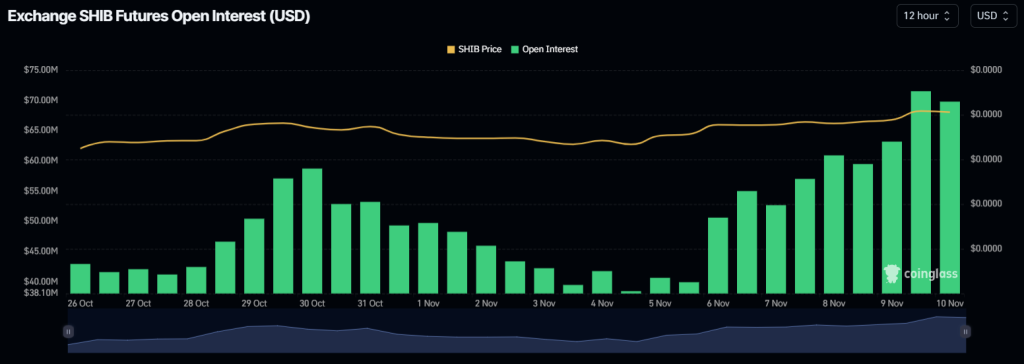Open the 12 hour interval dropdown

click(x=927, y=16)
